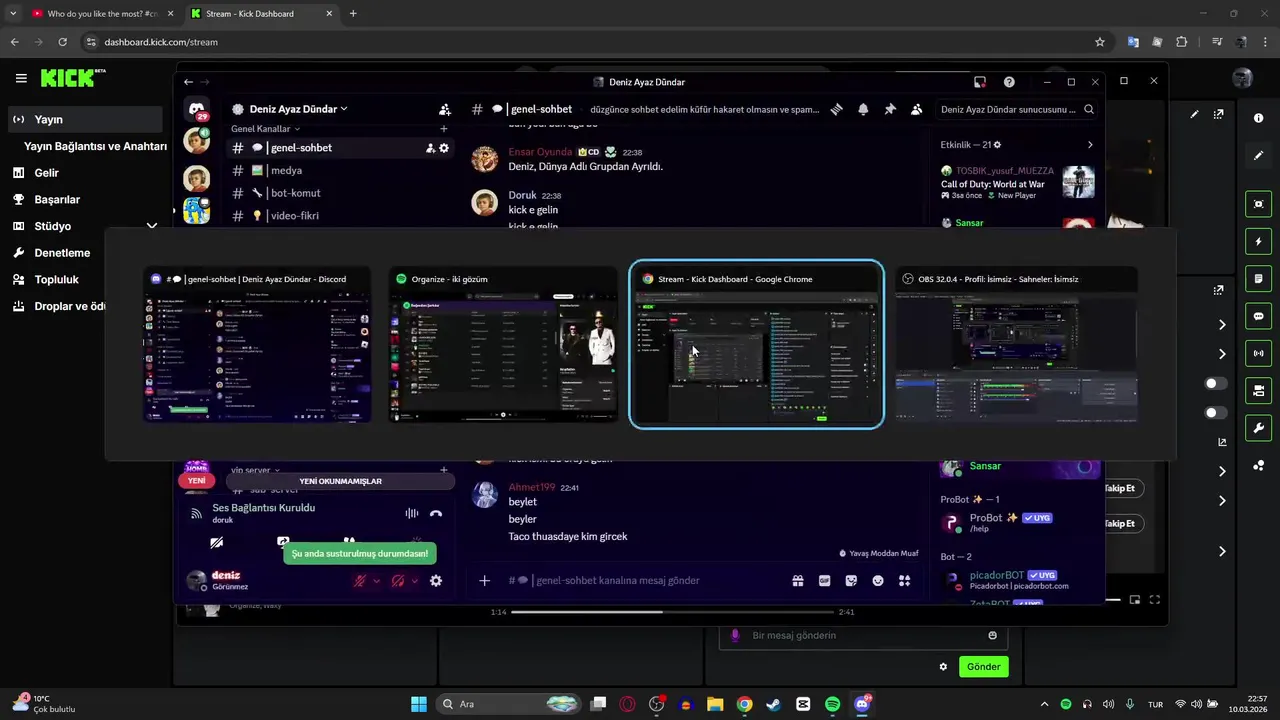The width and height of the screenshot is (1280, 720).
Task: Open Spotify from the taskbar
Action: coord(833,704)
